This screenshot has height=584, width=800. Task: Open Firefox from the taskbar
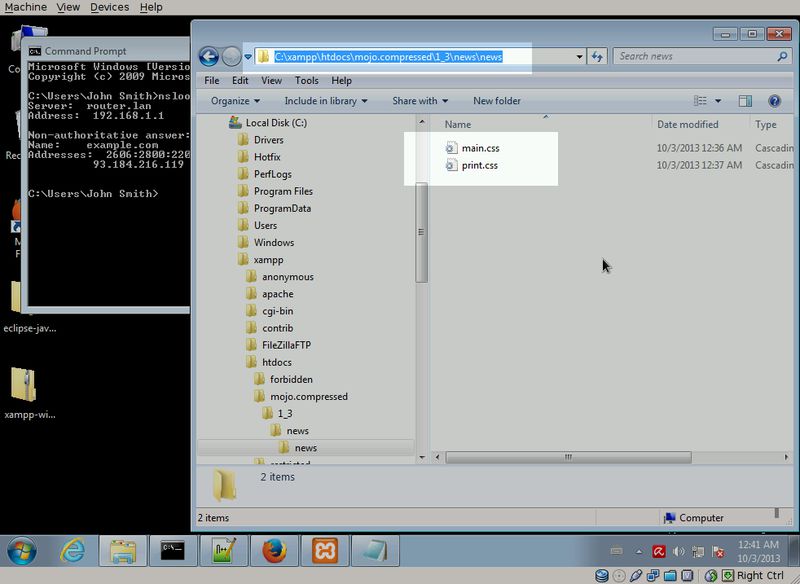tap(275, 551)
